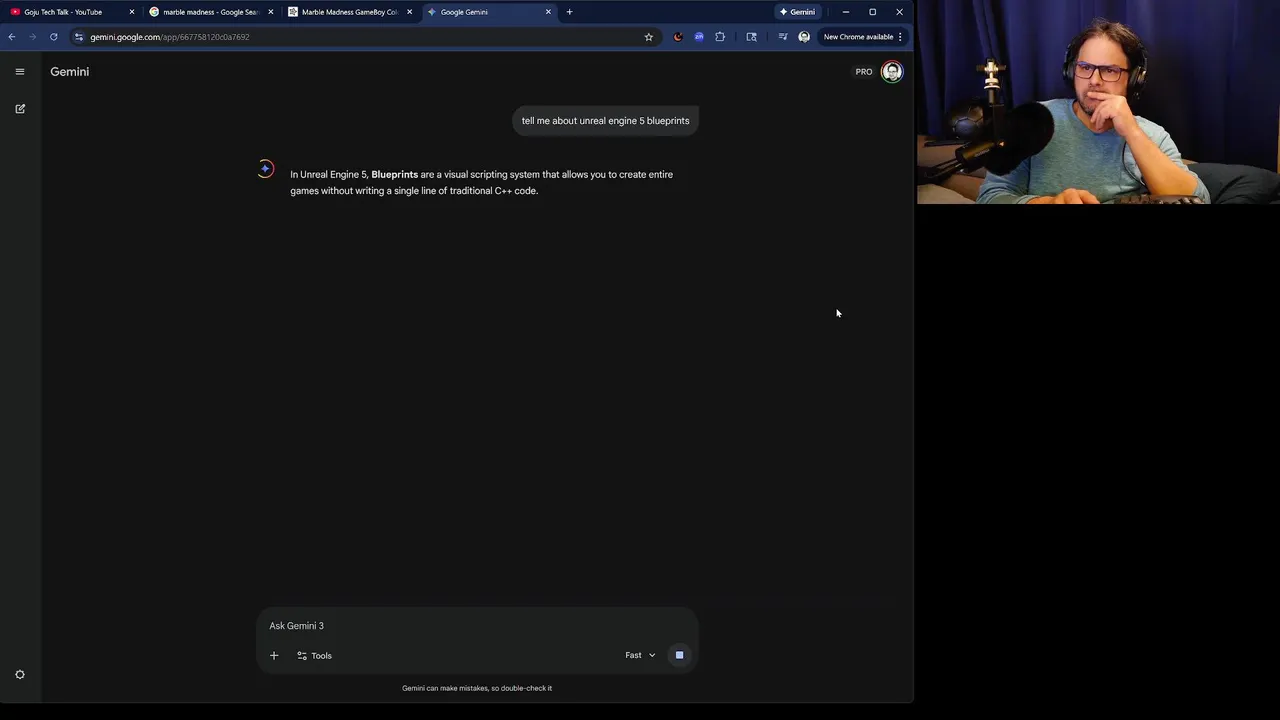Viewport: 1280px width, 720px height.
Task: Expand the Fast model selector dropdown
Action: (640, 656)
